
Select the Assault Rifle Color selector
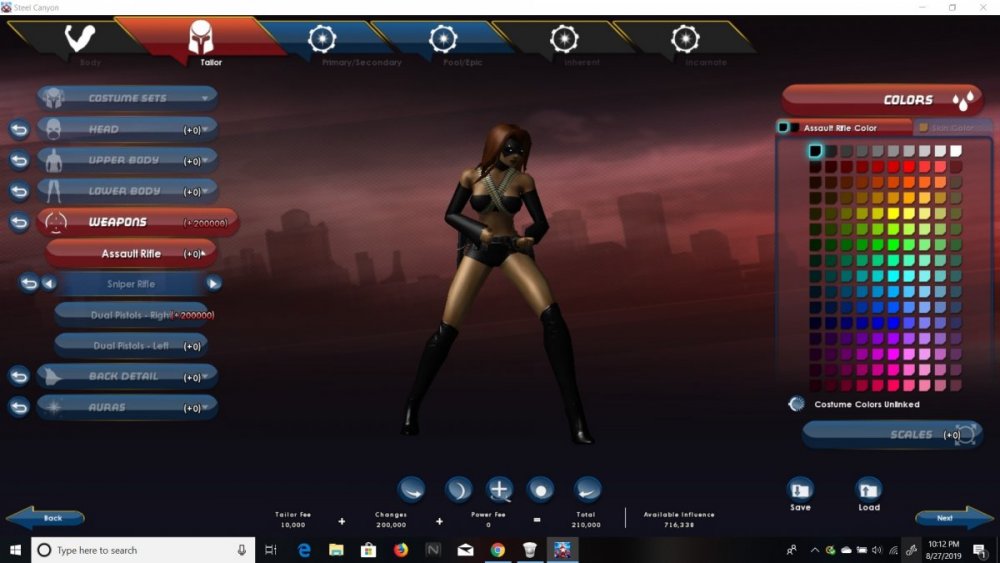[838, 128]
